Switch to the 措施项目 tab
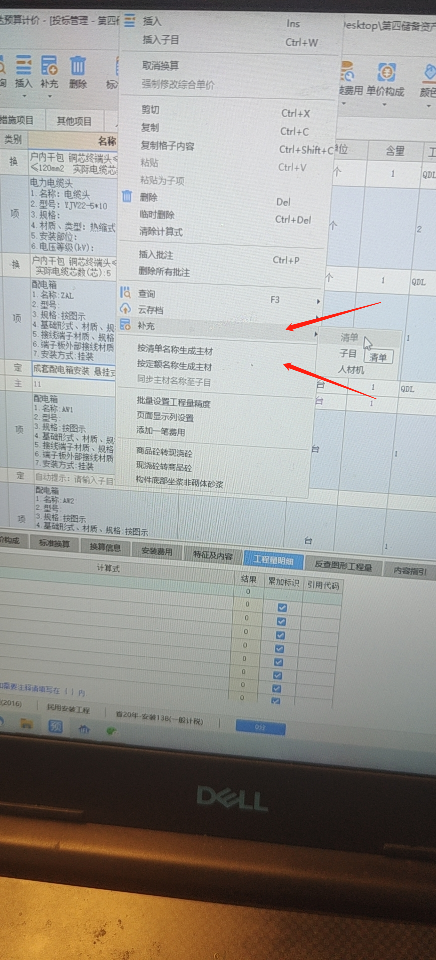Screen dimensions: 436x960 pyautogui.click(x=17, y=120)
